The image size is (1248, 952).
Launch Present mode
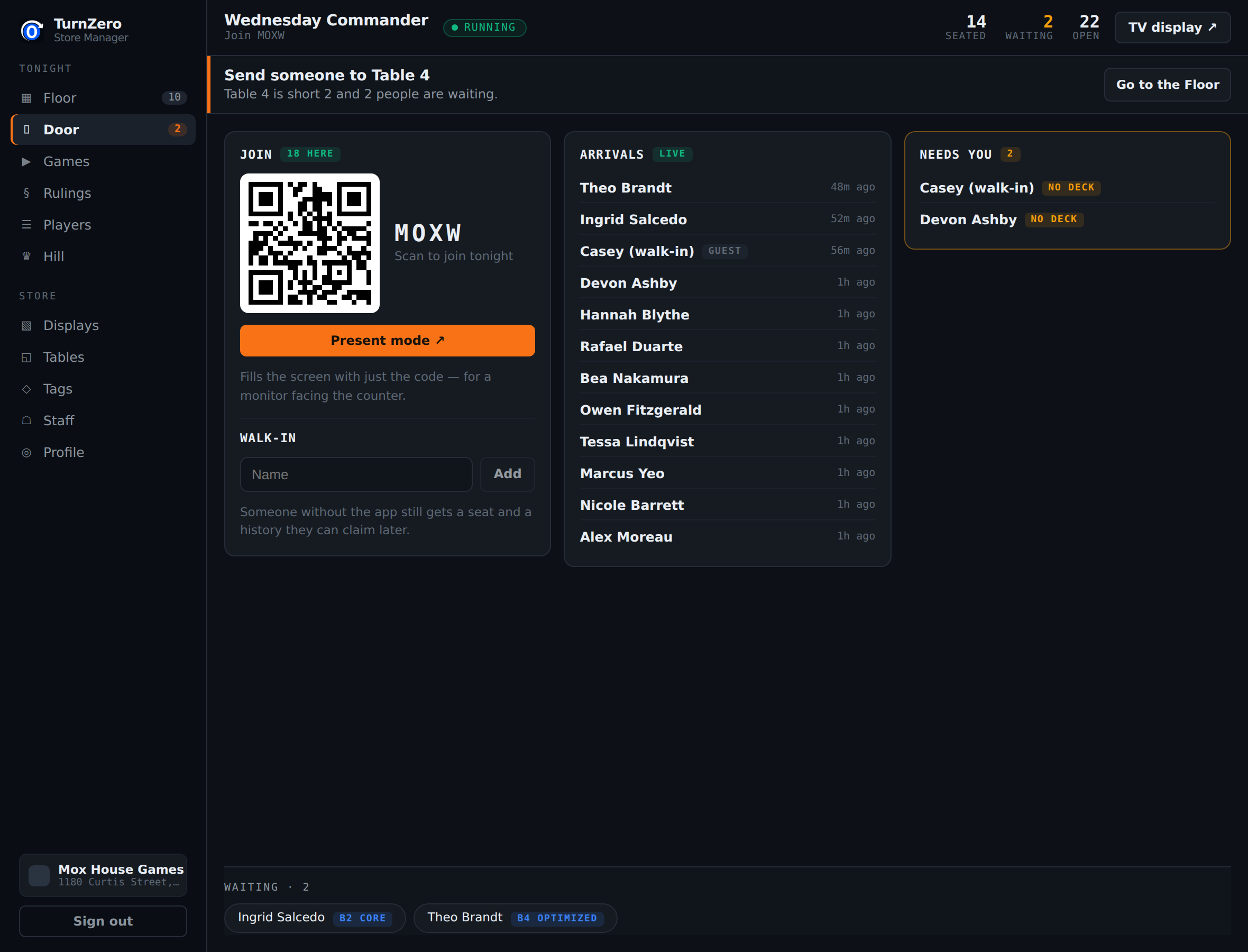point(388,341)
